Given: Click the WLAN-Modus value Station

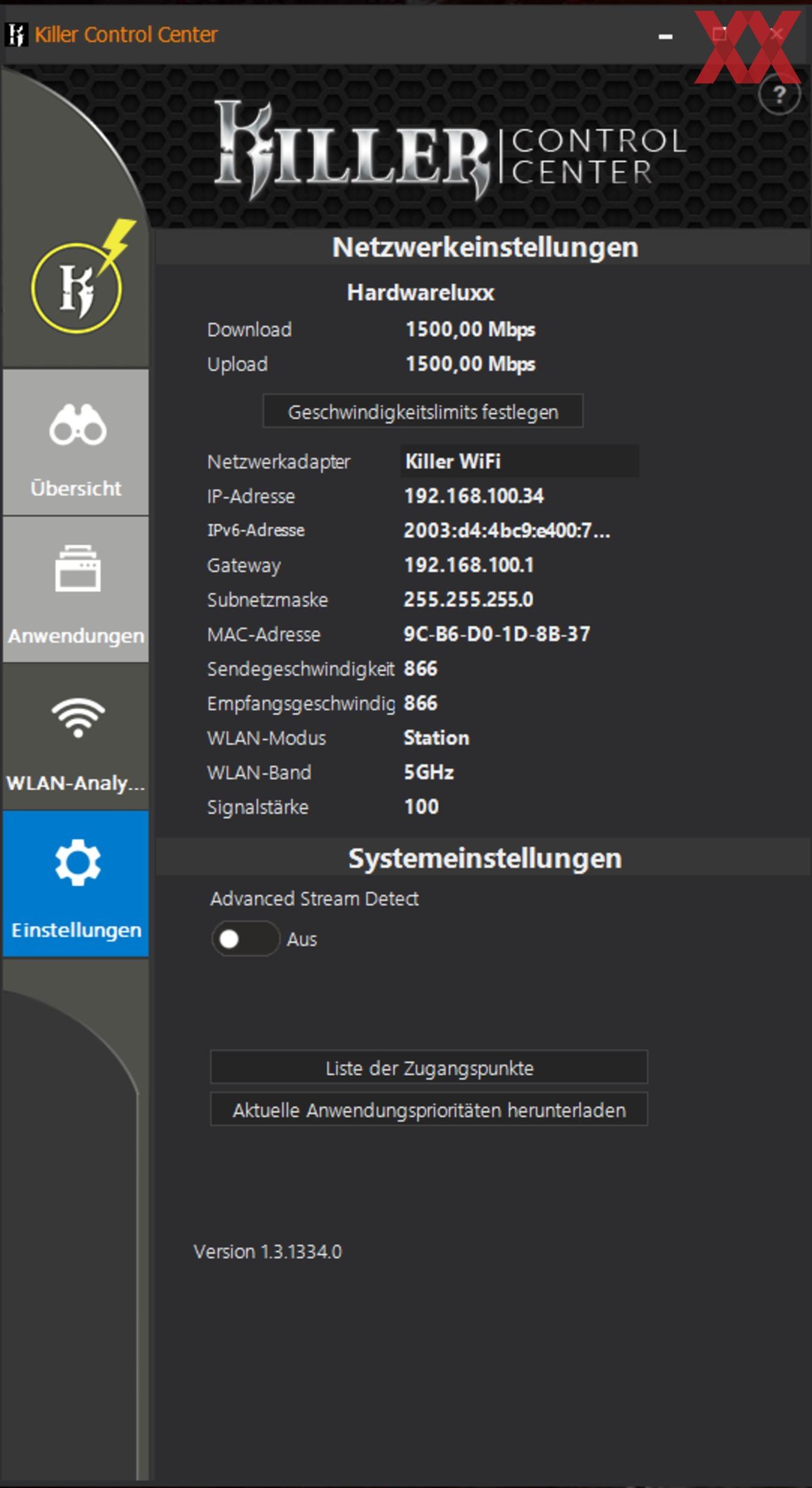Looking at the screenshot, I should 436,738.
